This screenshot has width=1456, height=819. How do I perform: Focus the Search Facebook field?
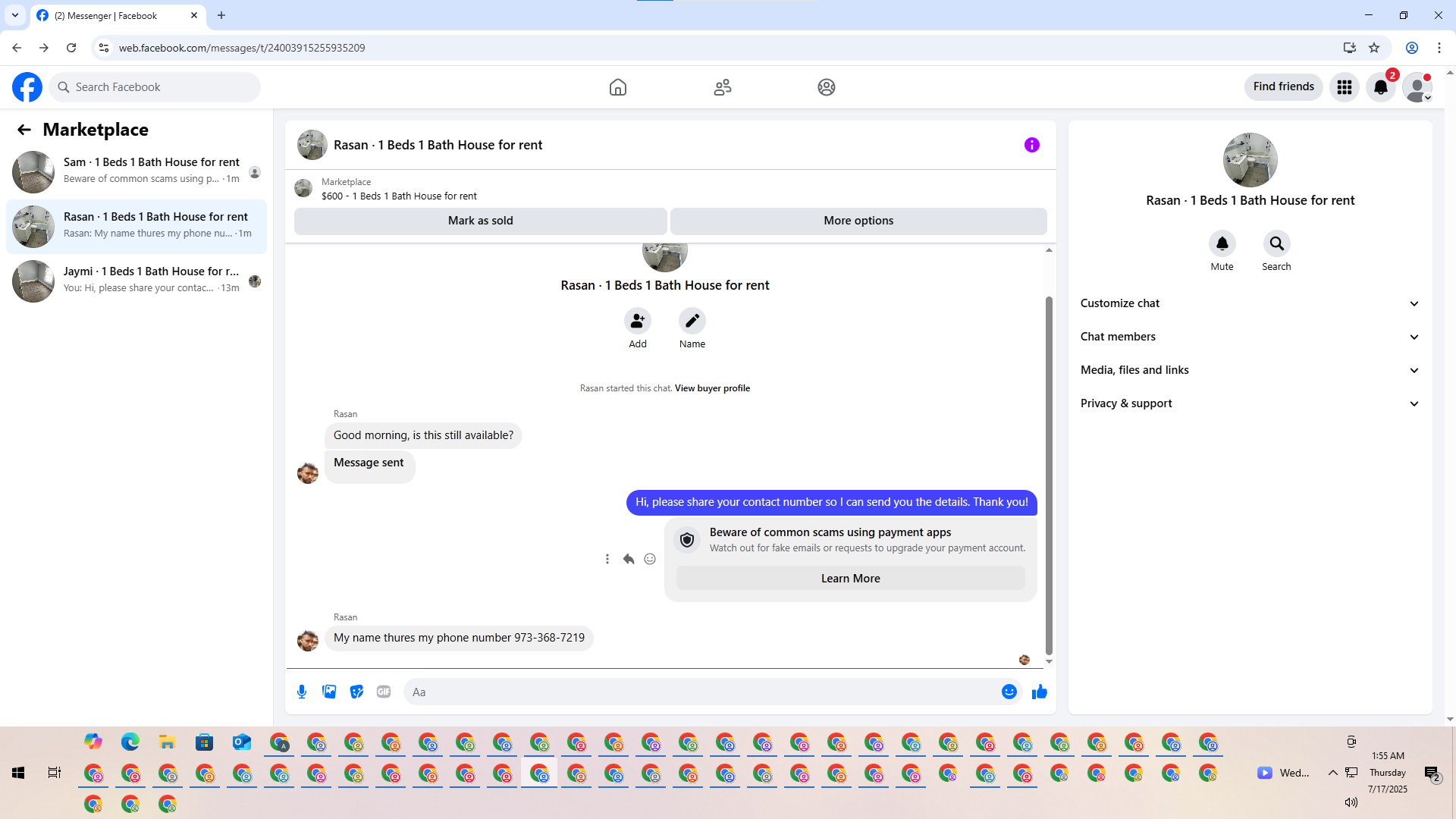(155, 87)
